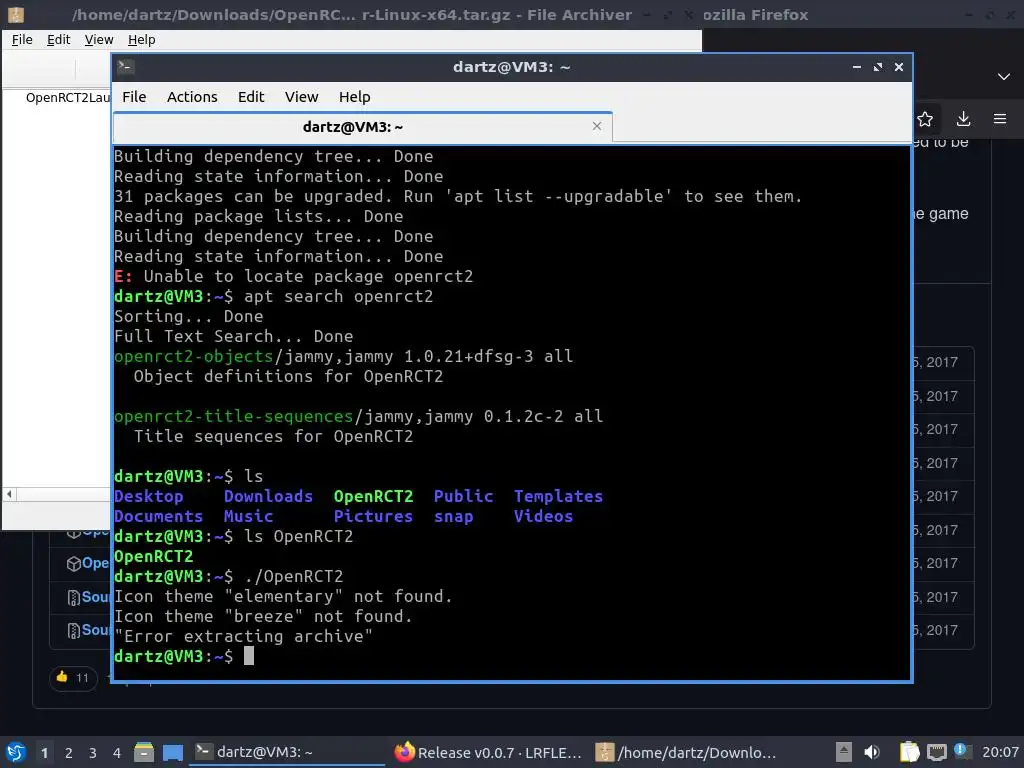
Task: Select OpenRCT2Lau… entry in File Archiver
Action: [x=68, y=98]
